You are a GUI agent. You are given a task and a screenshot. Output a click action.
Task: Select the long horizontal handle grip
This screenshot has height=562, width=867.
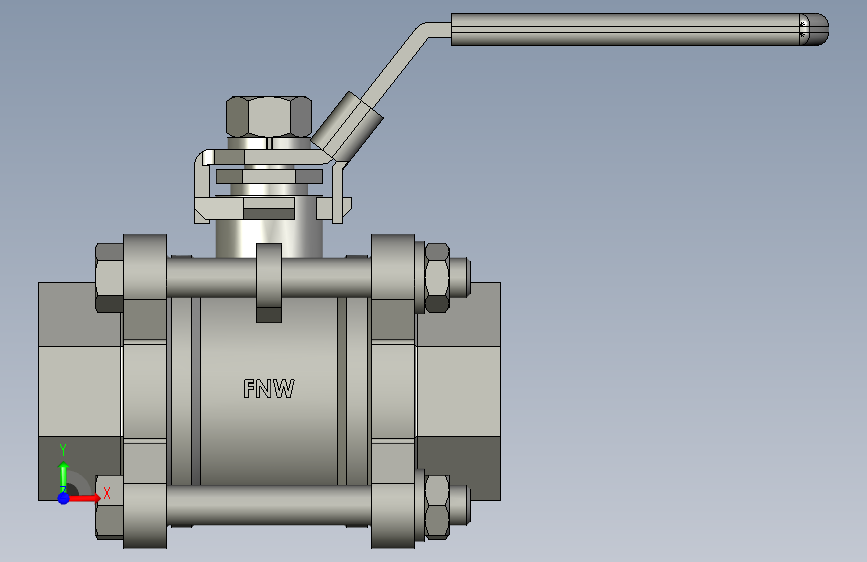pos(626,29)
